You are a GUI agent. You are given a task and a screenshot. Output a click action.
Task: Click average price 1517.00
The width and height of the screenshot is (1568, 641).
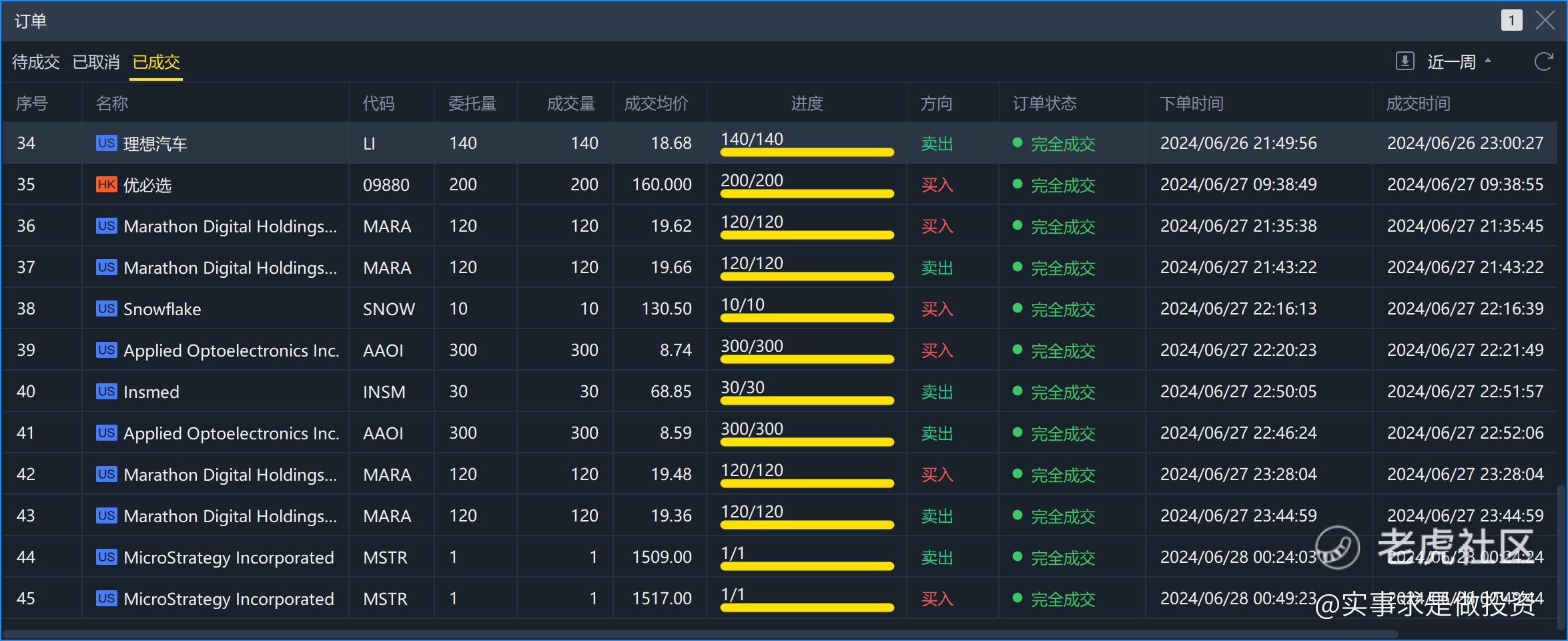point(662,598)
